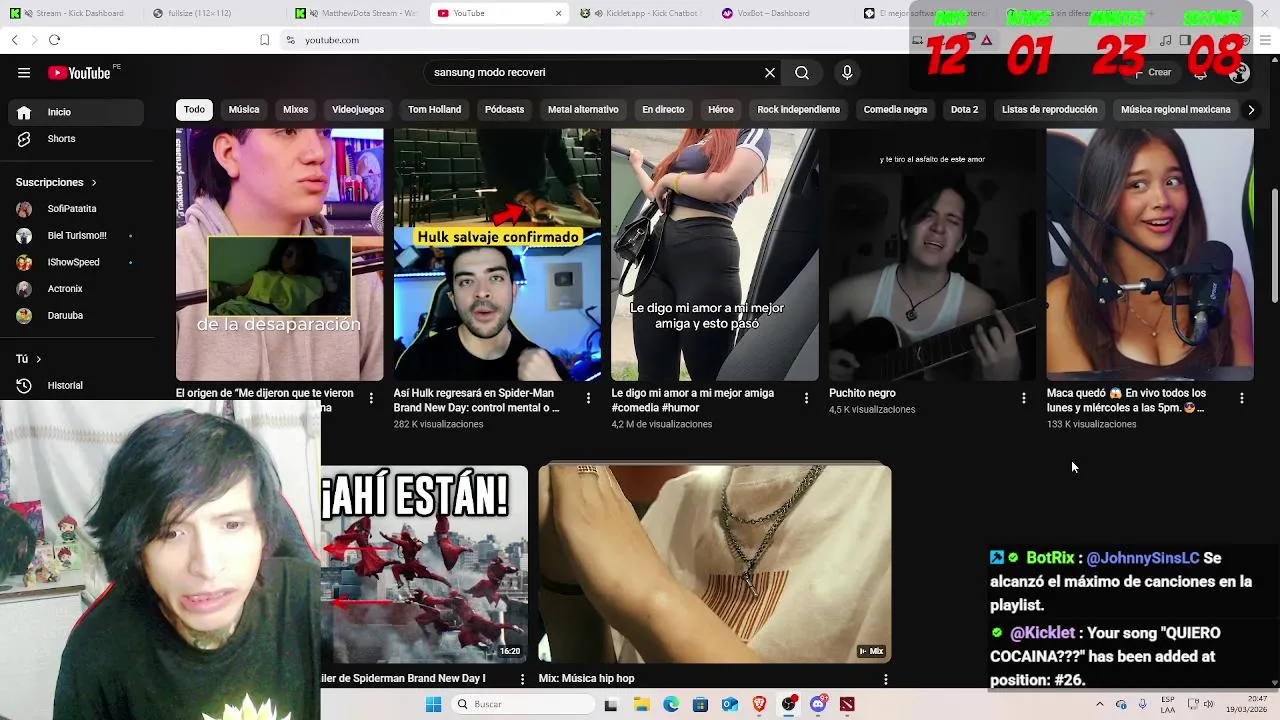Start voice search with the microphone icon
This screenshot has width=1280, height=720.
pyautogui.click(x=847, y=72)
